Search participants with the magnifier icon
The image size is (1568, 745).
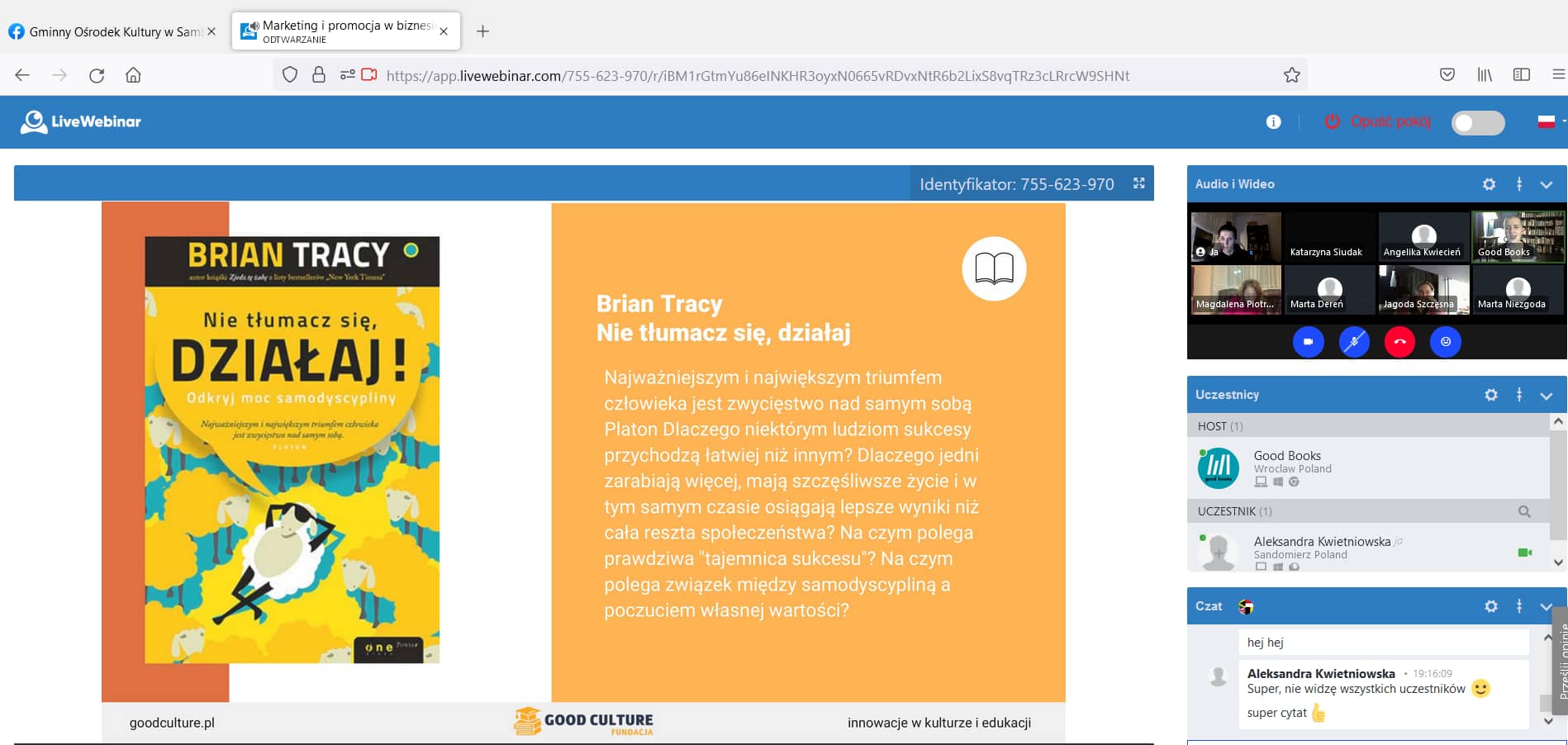pyautogui.click(x=1524, y=511)
